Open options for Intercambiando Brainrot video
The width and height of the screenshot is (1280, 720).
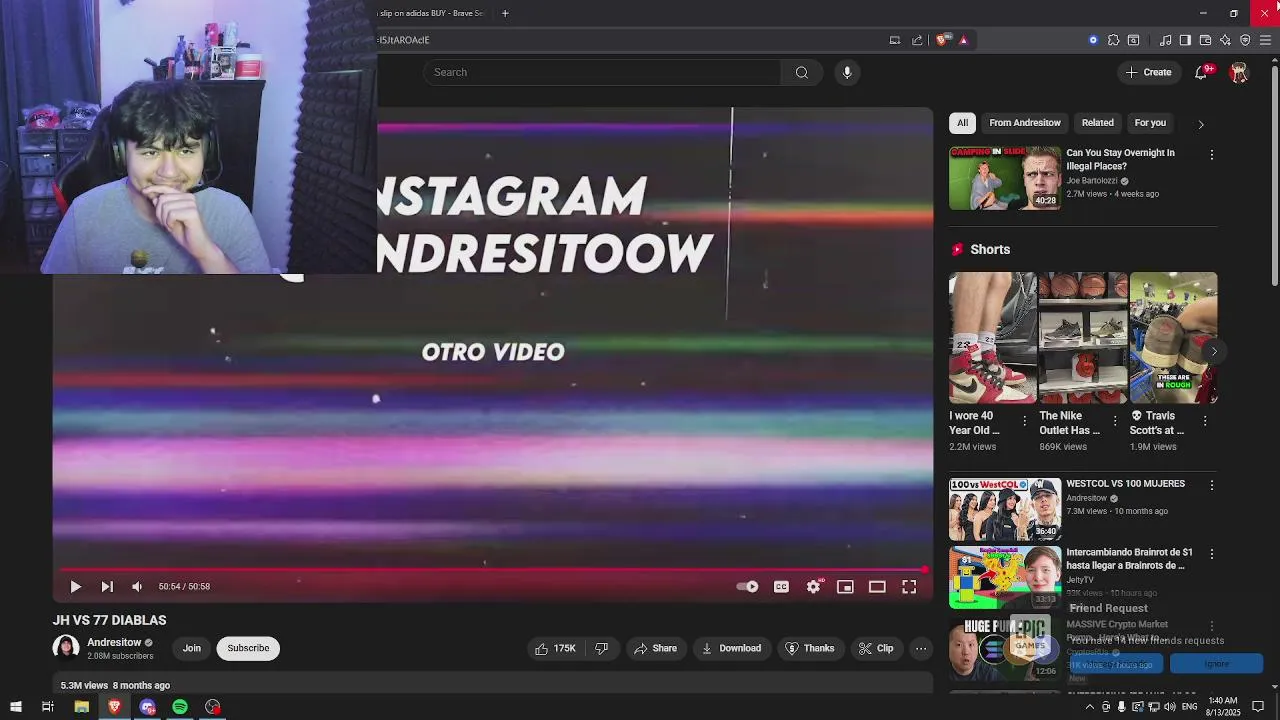click(1212, 554)
